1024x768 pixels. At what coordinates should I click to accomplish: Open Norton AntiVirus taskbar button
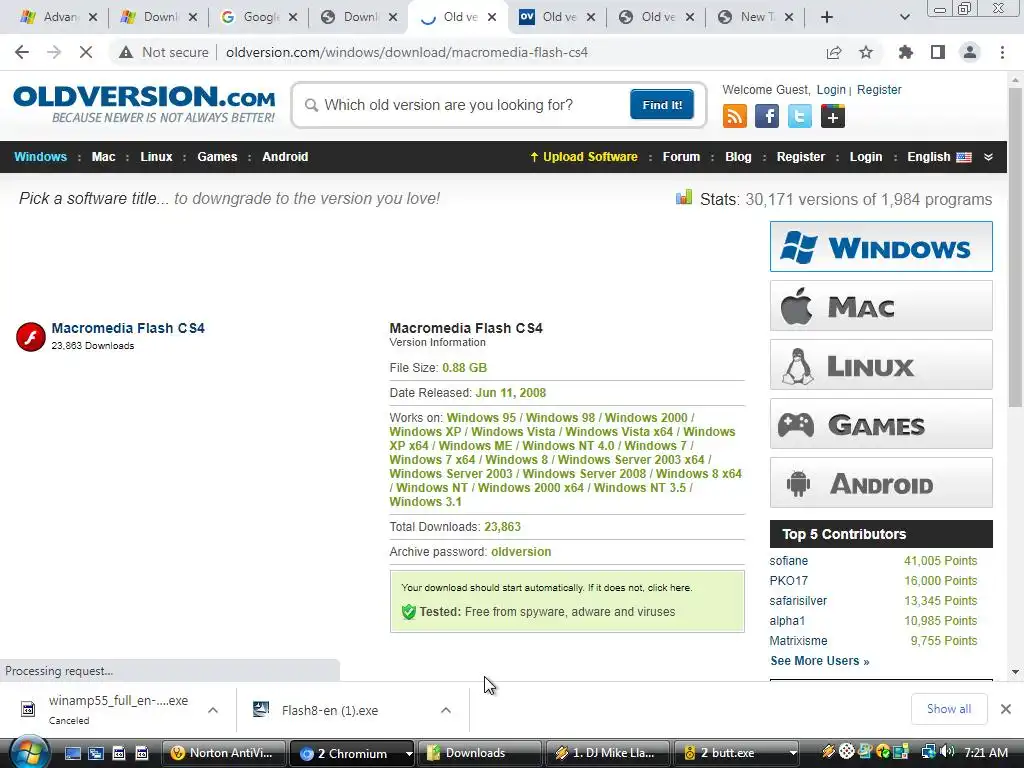[x=223, y=753]
